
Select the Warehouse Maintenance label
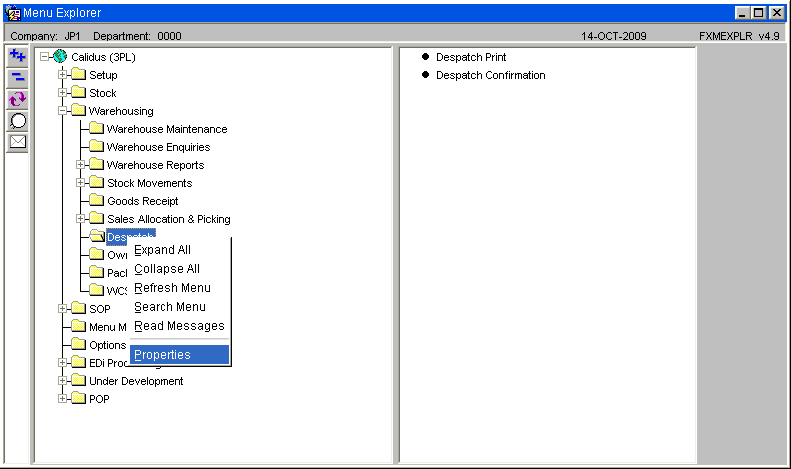(167, 129)
